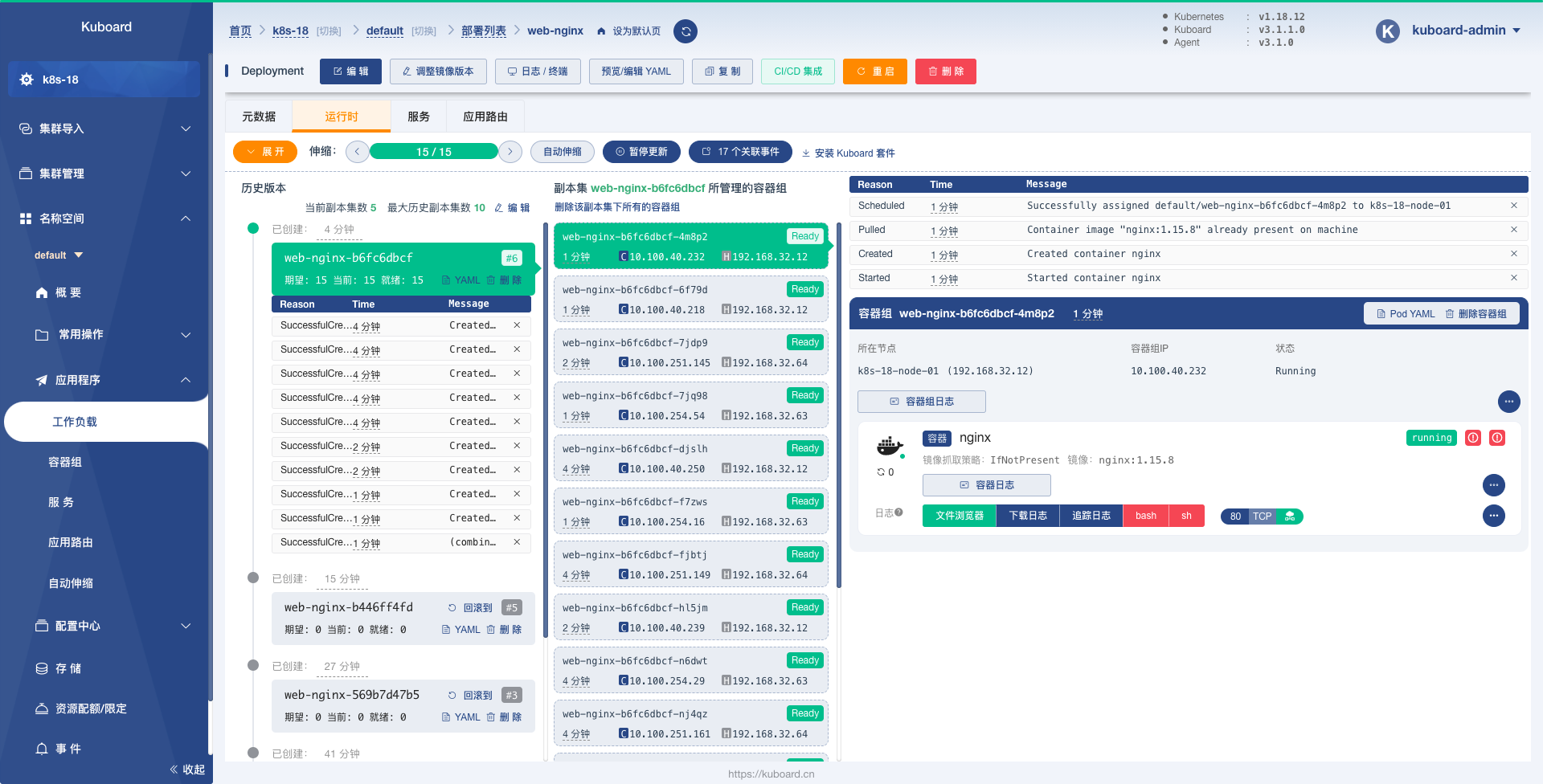1543x784 pixels.
Task: Click the orange 展开 expand button
Action: coord(265,152)
